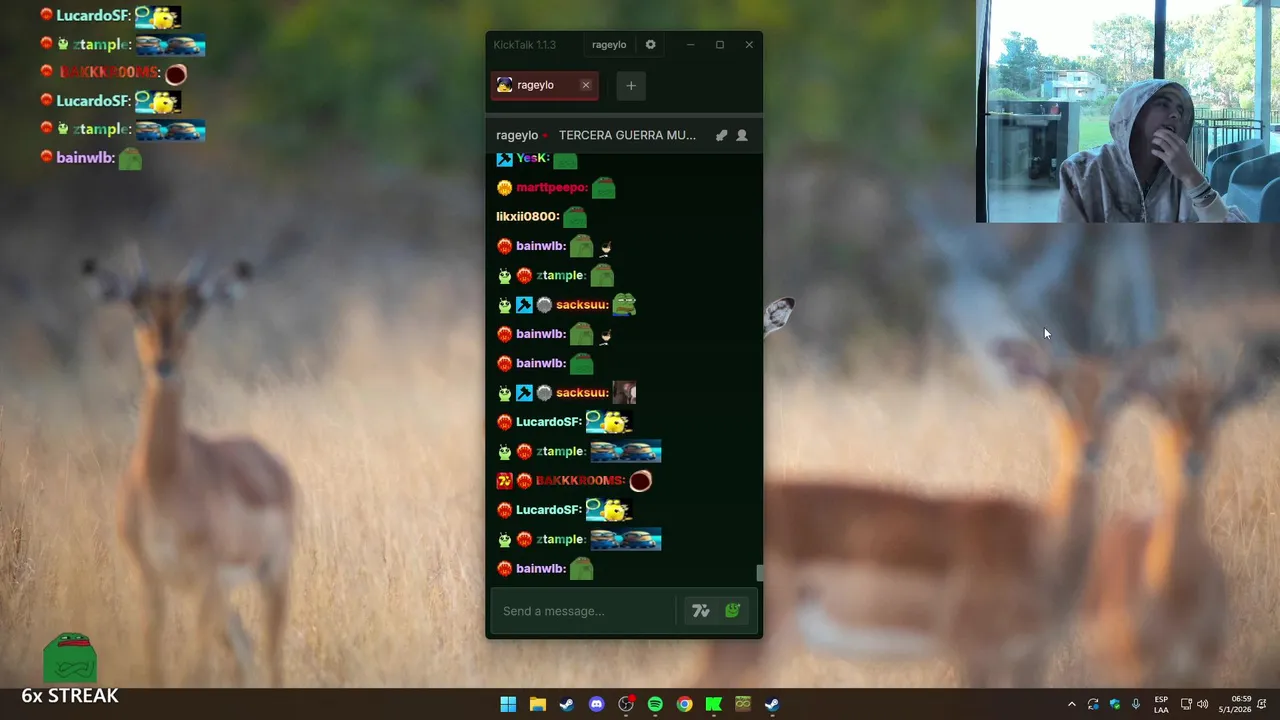
Task: Click marttpeepo's badge icon
Action: point(504,188)
